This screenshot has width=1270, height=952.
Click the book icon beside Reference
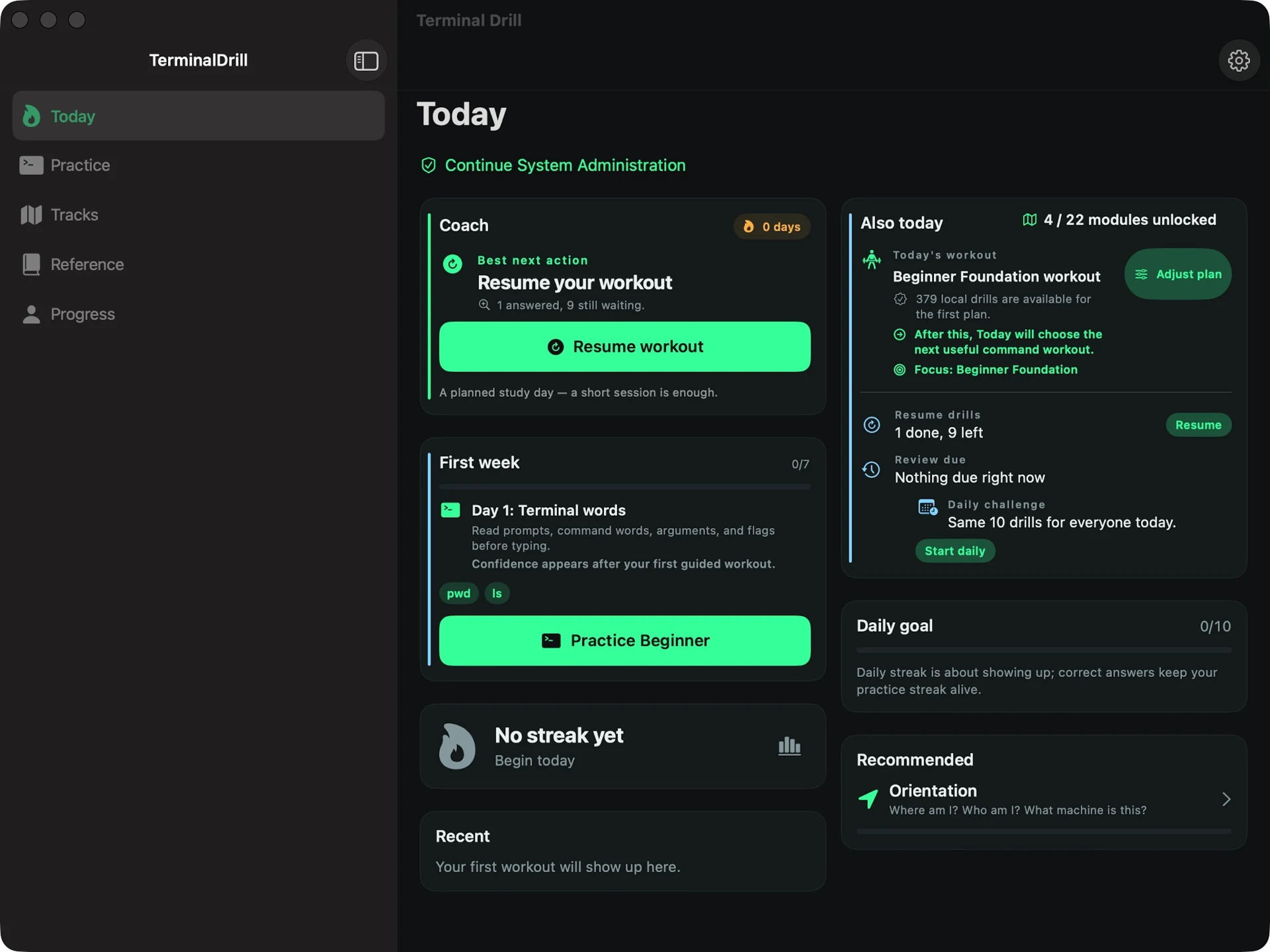[x=31, y=264]
